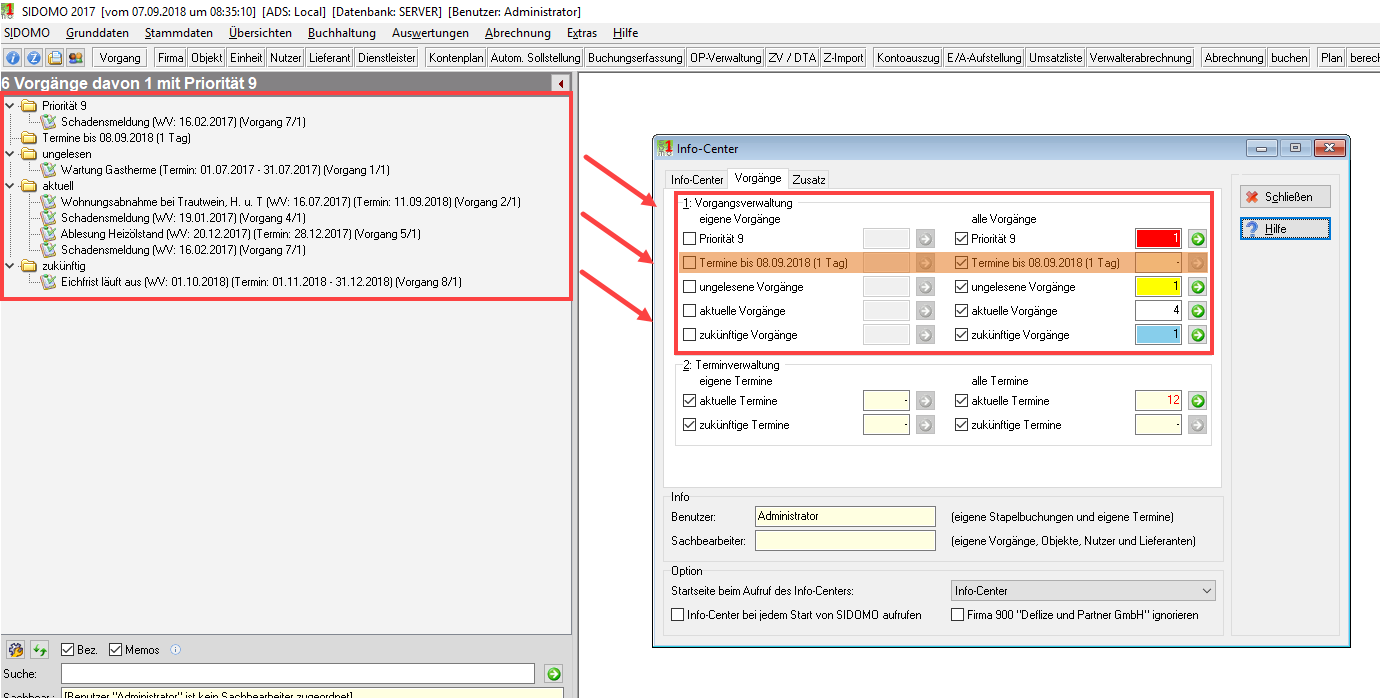Switch to the Info-Center tab
This screenshot has width=1380, height=698.
[x=697, y=180]
